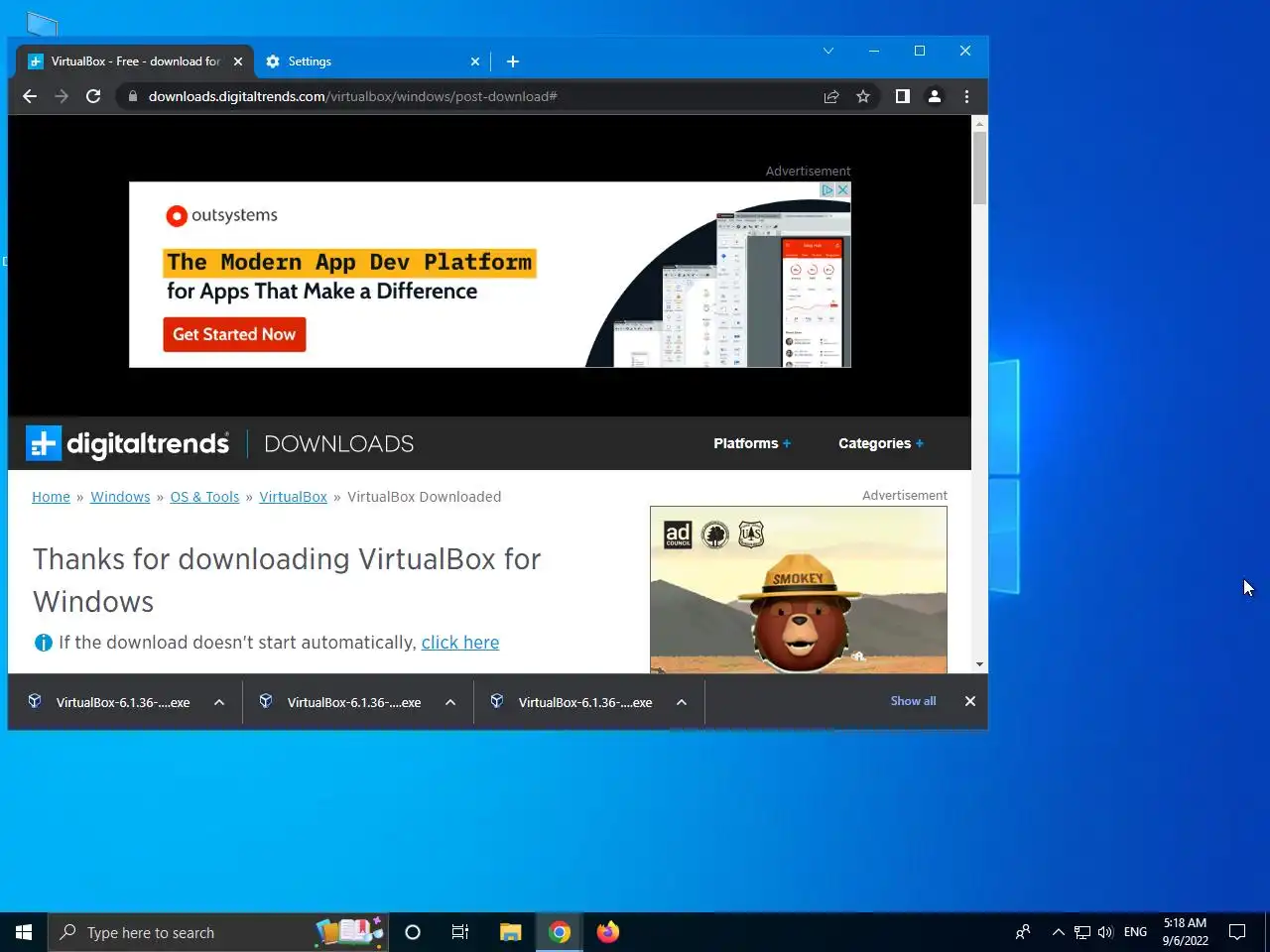Viewport: 1270px width, 952px height.
Task: Open Chrome's three-dot menu
Action: tap(966, 96)
